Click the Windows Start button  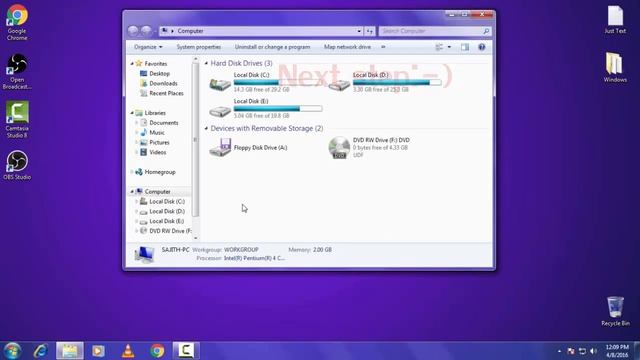pyautogui.click(x=12, y=351)
